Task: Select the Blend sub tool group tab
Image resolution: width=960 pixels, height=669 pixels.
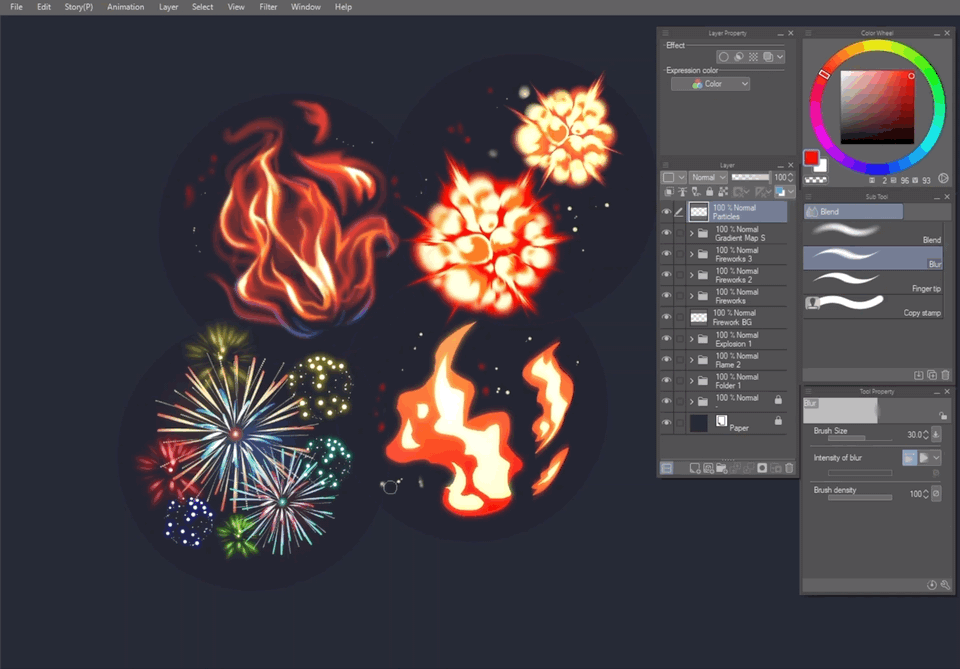Action: point(853,212)
